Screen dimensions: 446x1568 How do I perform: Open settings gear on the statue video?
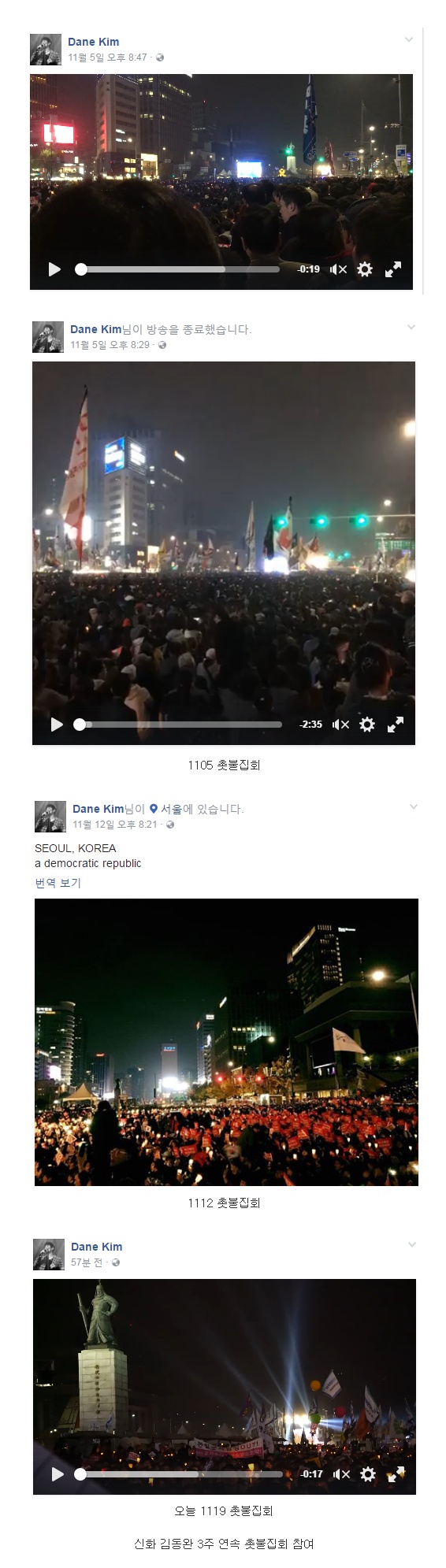pyautogui.click(x=368, y=1474)
